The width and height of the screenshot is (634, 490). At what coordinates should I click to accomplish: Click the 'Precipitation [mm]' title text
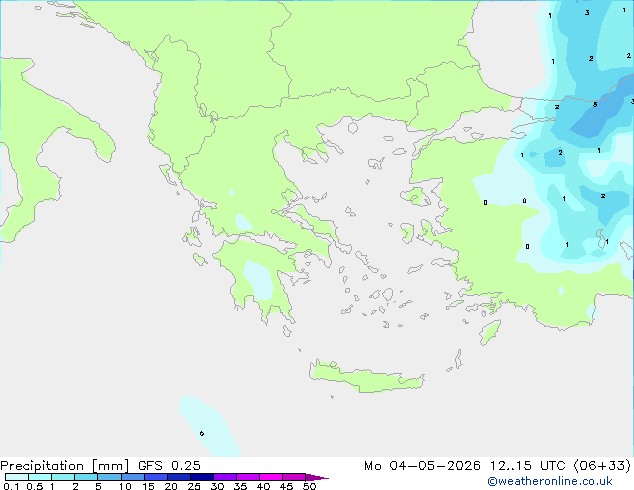(x=65, y=466)
